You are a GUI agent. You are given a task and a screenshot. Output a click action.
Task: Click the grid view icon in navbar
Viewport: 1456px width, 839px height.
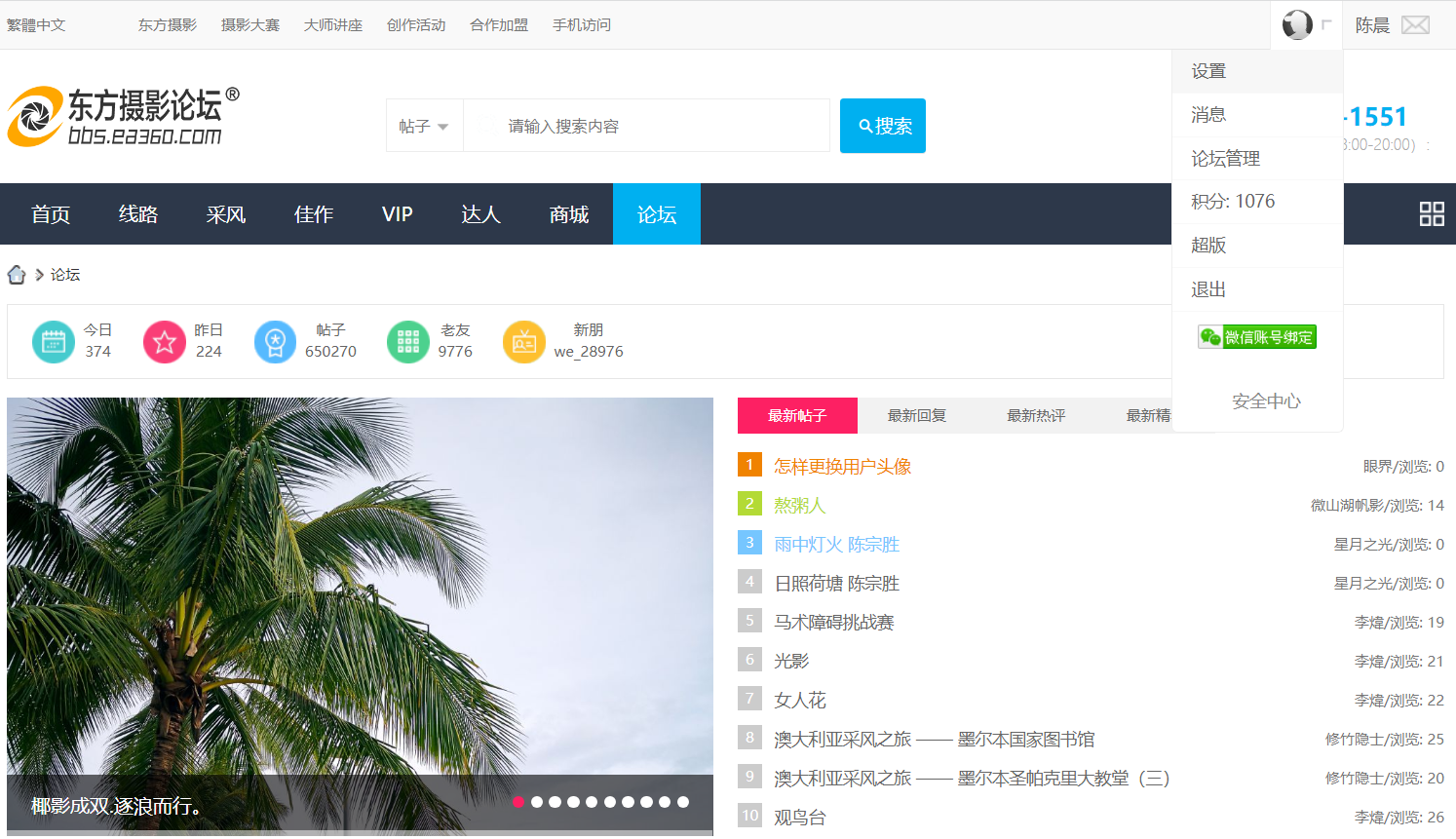(x=1431, y=213)
